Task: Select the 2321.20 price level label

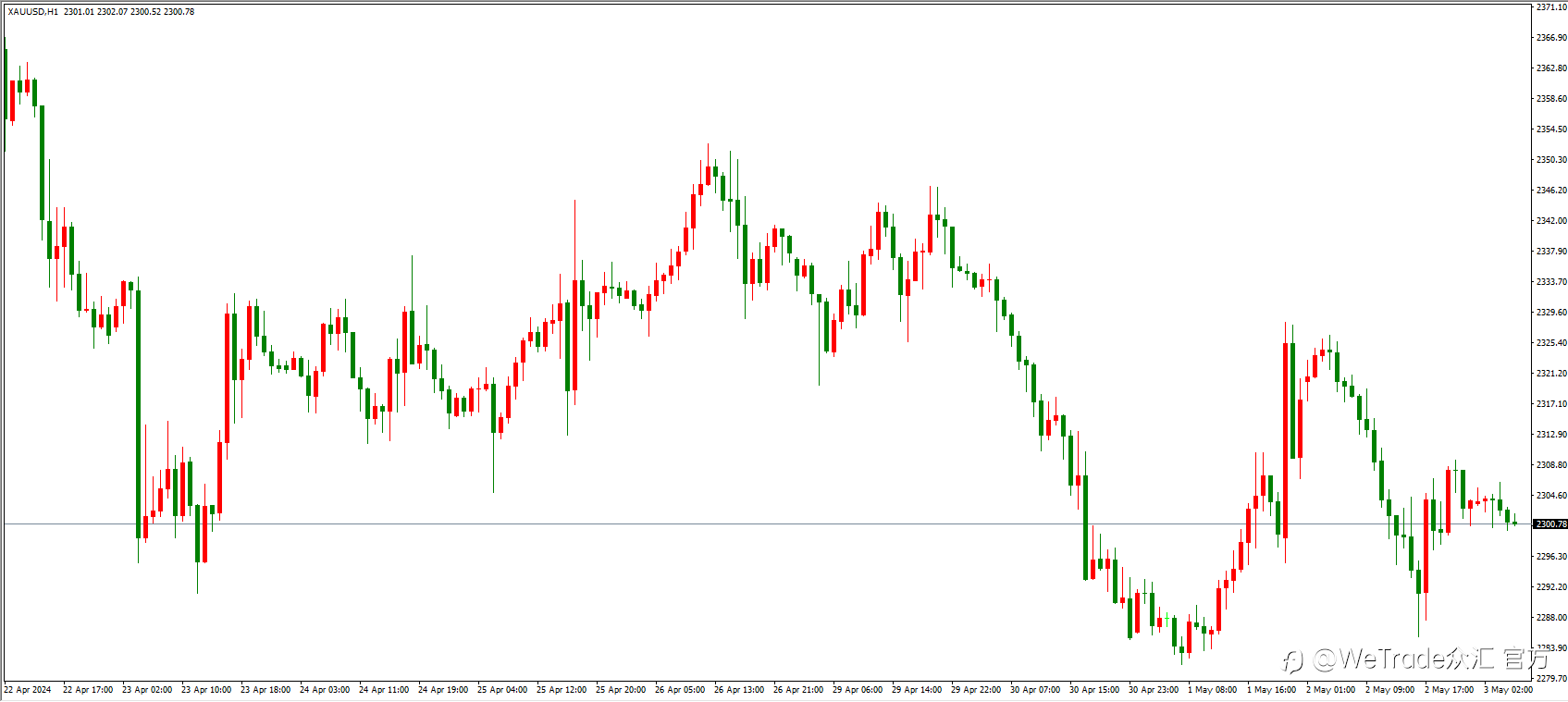Action: coord(1551,374)
